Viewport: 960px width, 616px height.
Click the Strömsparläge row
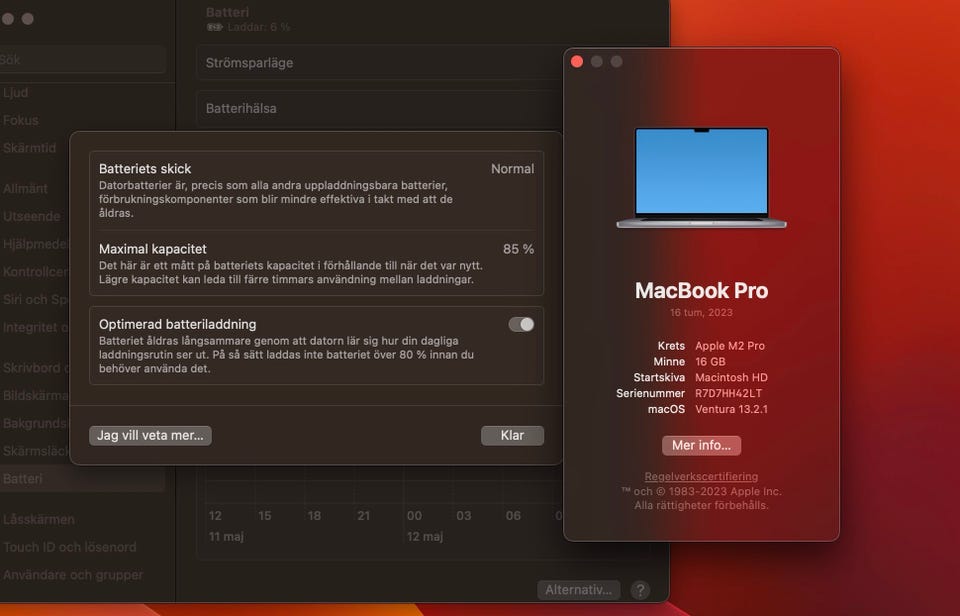pyautogui.click(x=378, y=62)
